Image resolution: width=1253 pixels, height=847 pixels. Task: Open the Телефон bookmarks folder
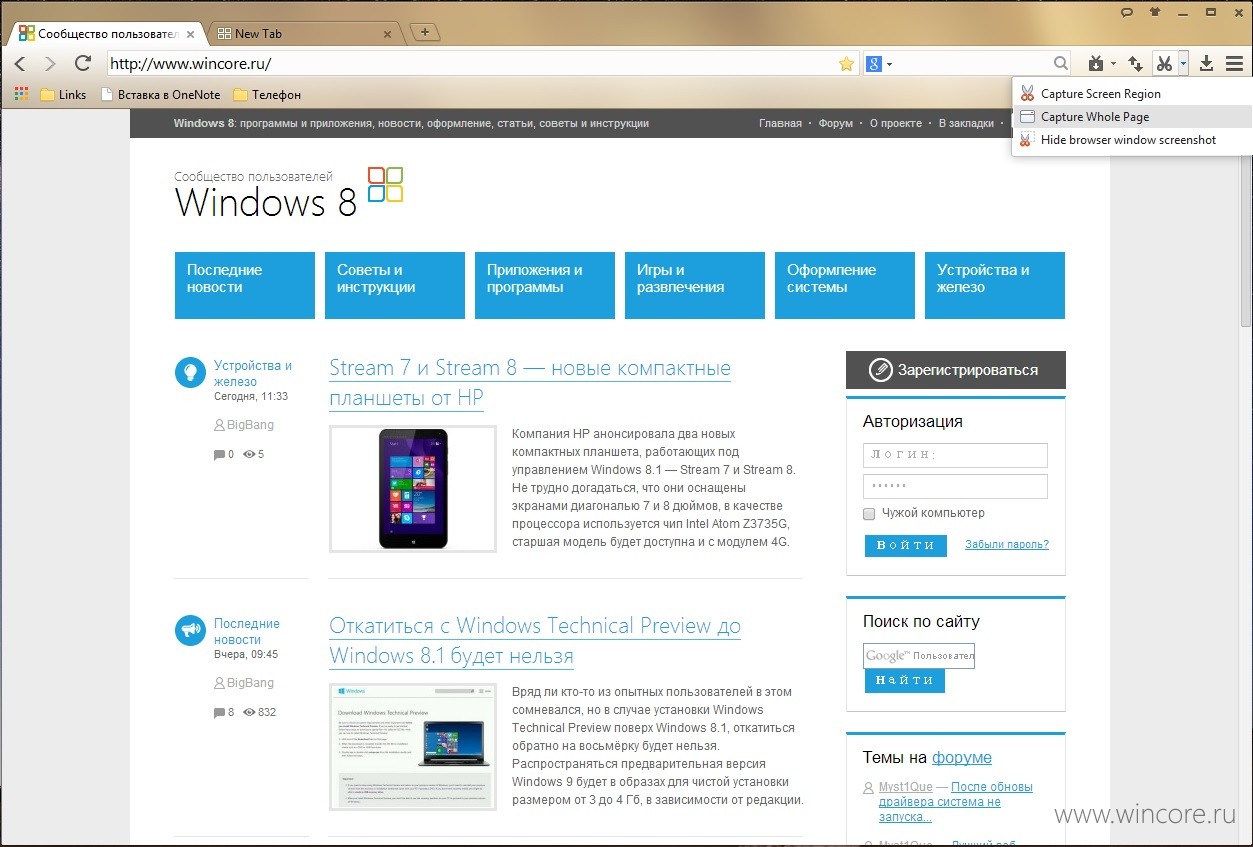tap(267, 95)
